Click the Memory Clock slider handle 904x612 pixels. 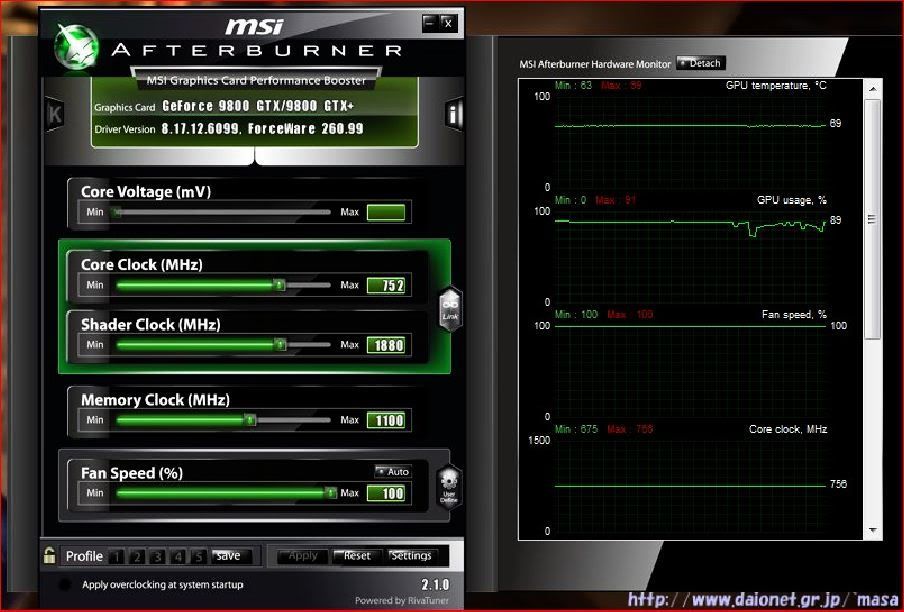coord(250,420)
